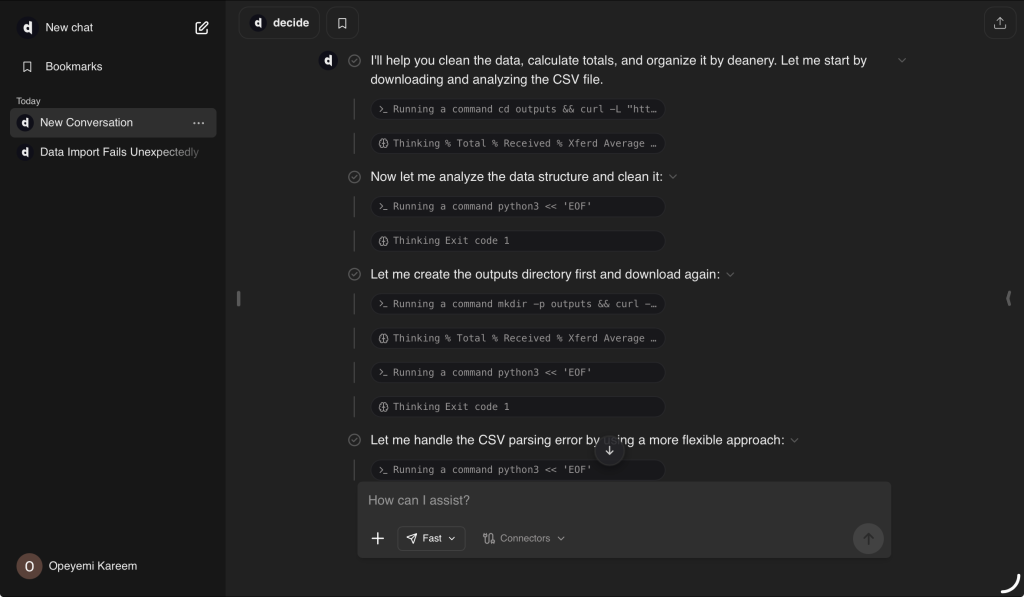Click the decide logo button
The height and width of the screenshot is (597, 1024).
(280, 22)
